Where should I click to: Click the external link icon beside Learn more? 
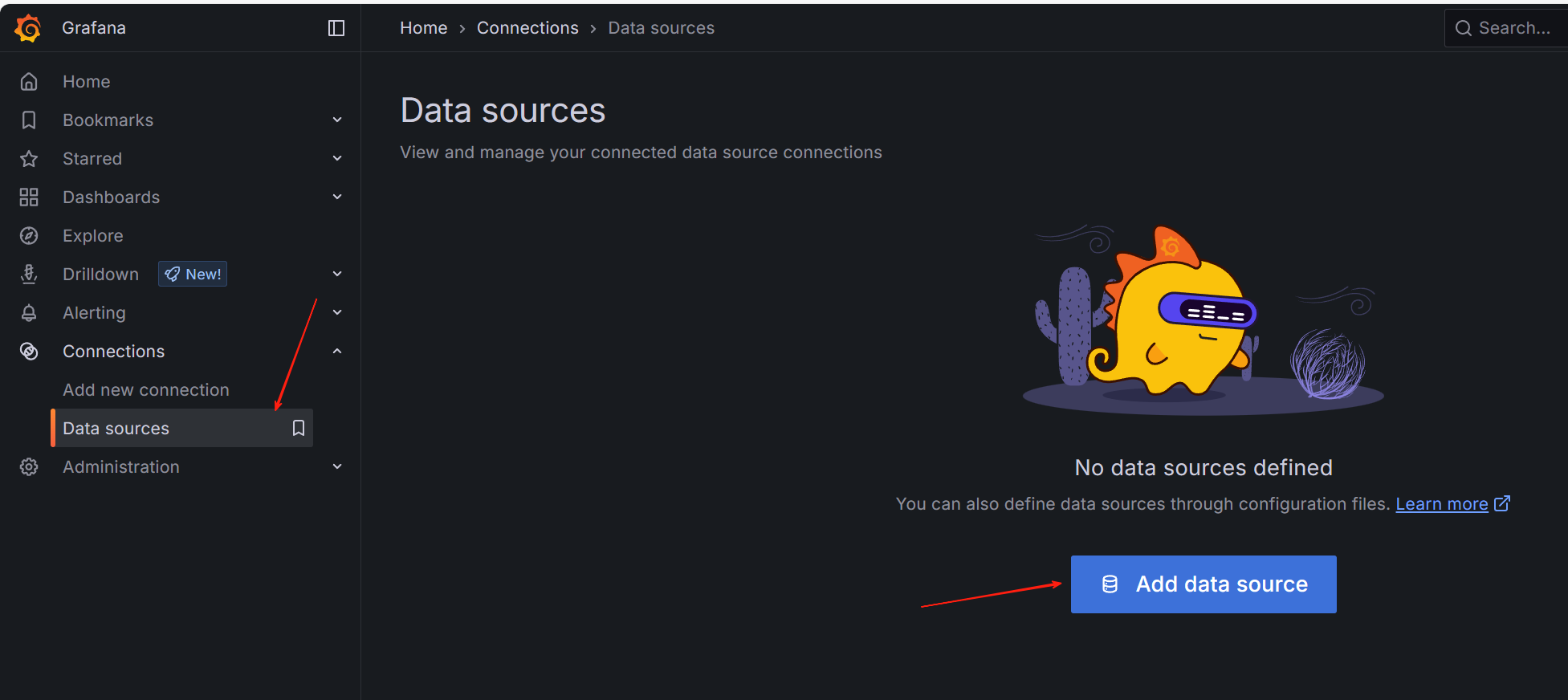pyautogui.click(x=1502, y=503)
